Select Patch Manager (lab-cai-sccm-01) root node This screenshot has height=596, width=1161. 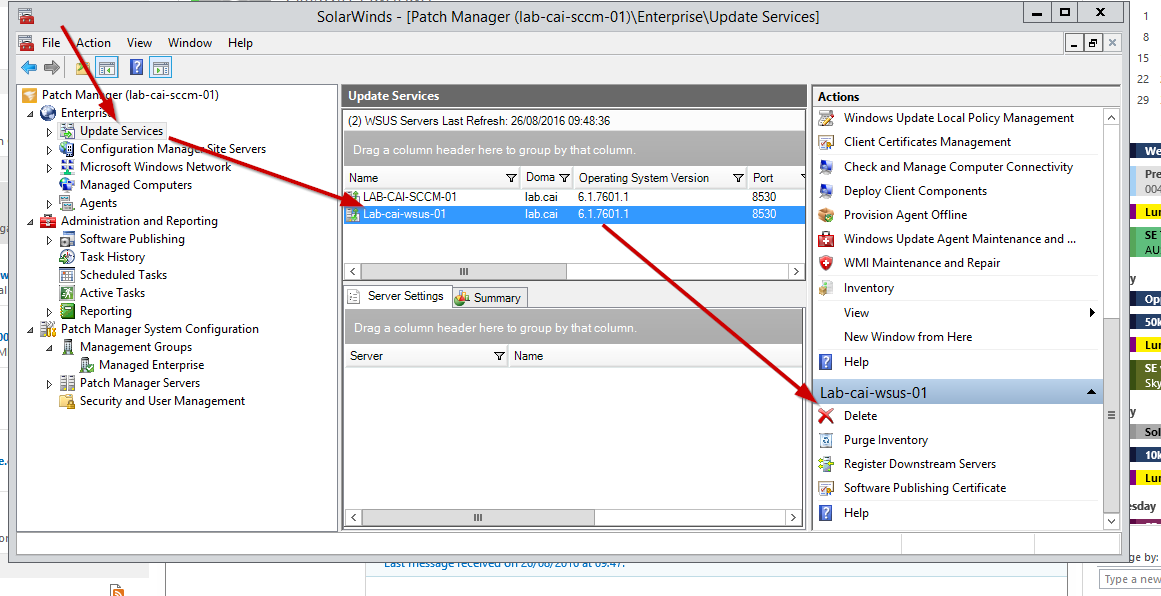pyautogui.click(x=130, y=95)
